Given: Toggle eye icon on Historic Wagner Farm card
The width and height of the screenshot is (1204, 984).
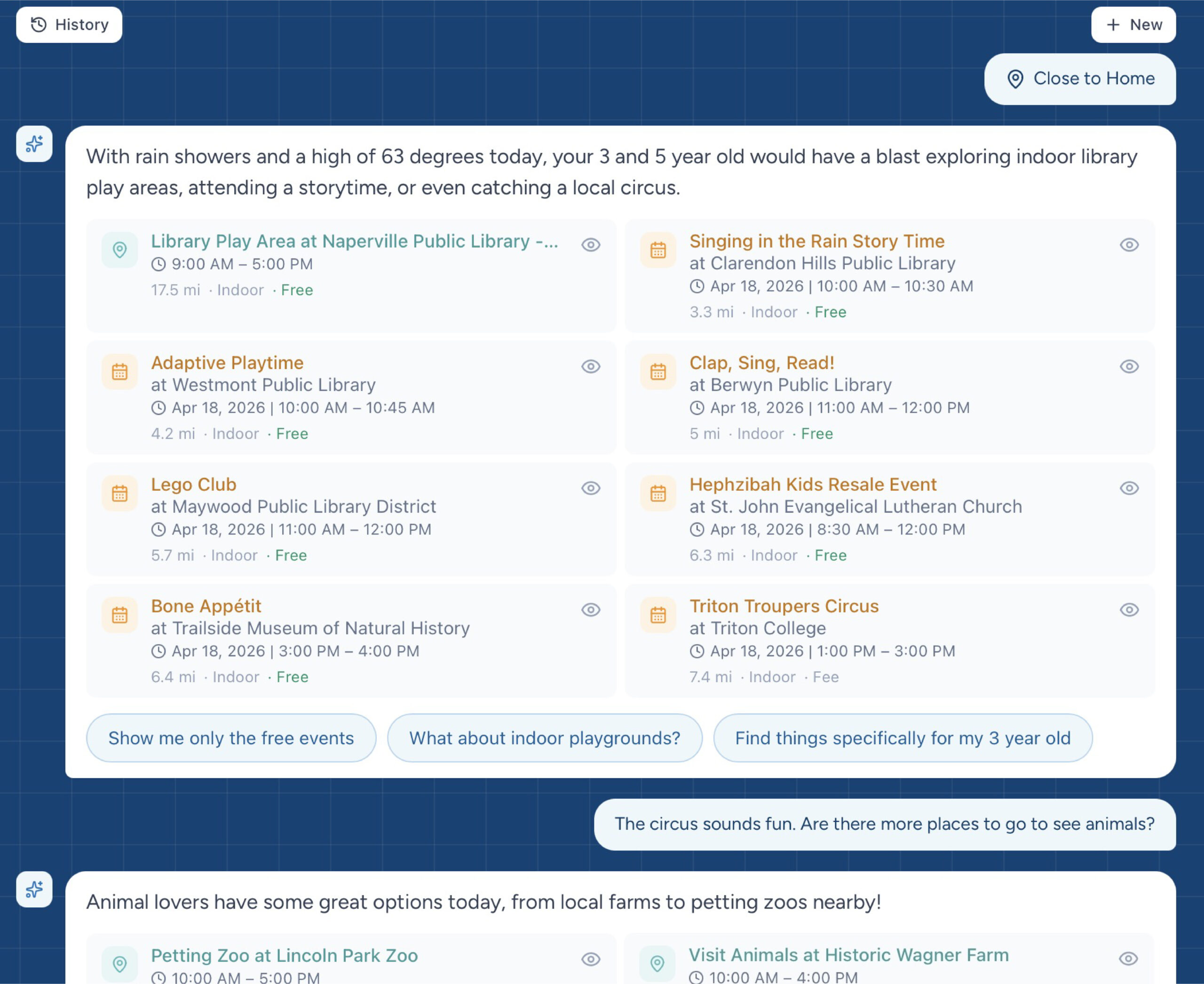Looking at the screenshot, I should 1129,959.
